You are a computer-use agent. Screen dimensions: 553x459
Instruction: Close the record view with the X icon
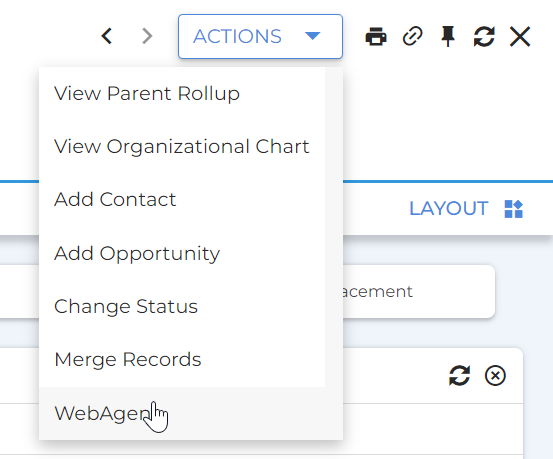tap(520, 36)
